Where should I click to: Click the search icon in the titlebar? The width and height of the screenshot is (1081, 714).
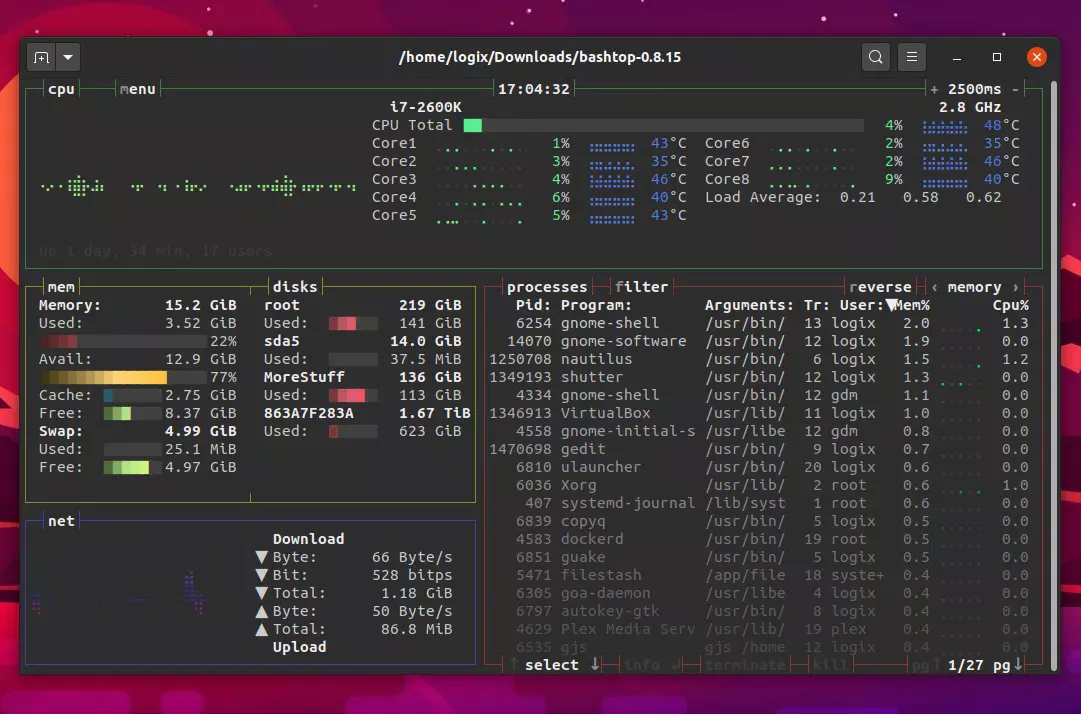875,57
